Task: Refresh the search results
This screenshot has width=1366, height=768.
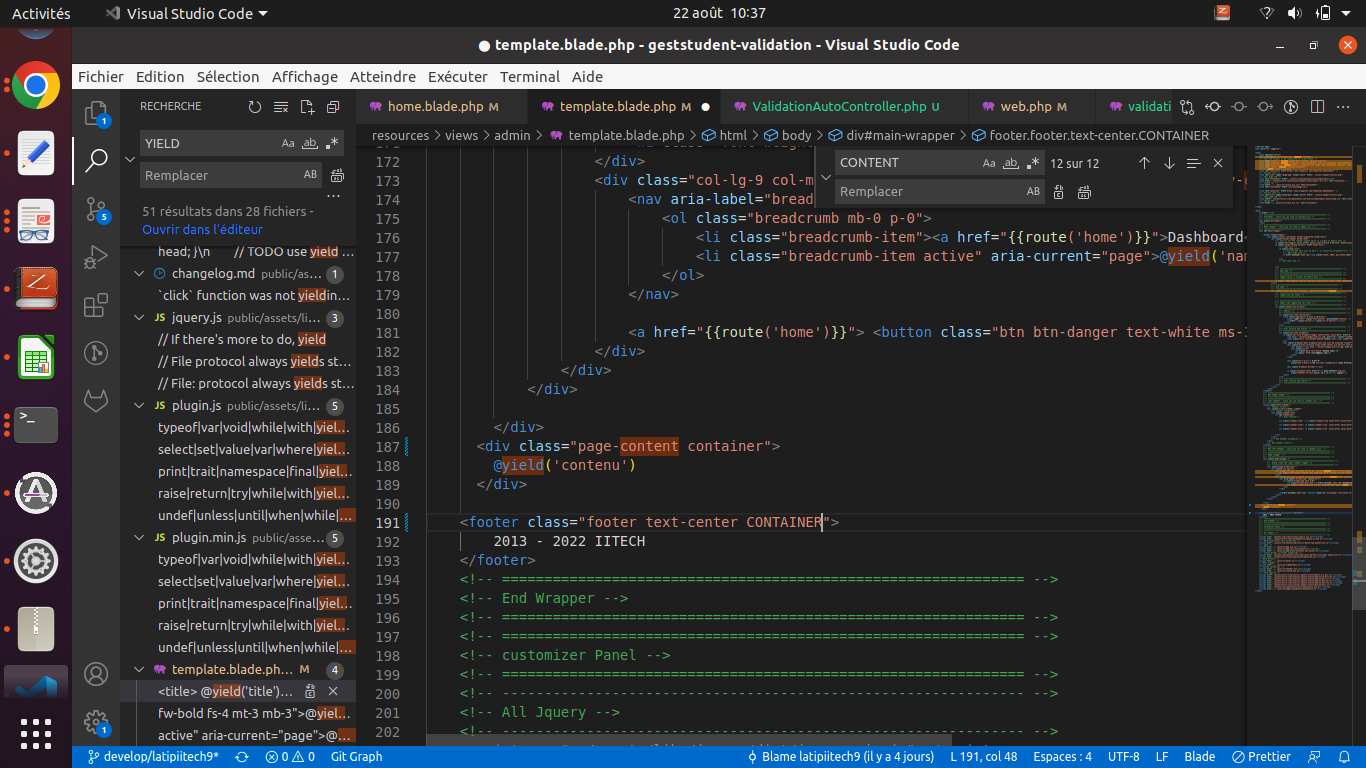Action: tap(255, 107)
